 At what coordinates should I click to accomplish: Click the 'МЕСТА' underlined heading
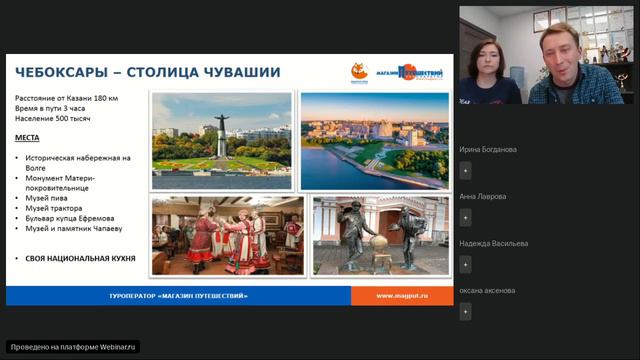(x=27, y=138)
